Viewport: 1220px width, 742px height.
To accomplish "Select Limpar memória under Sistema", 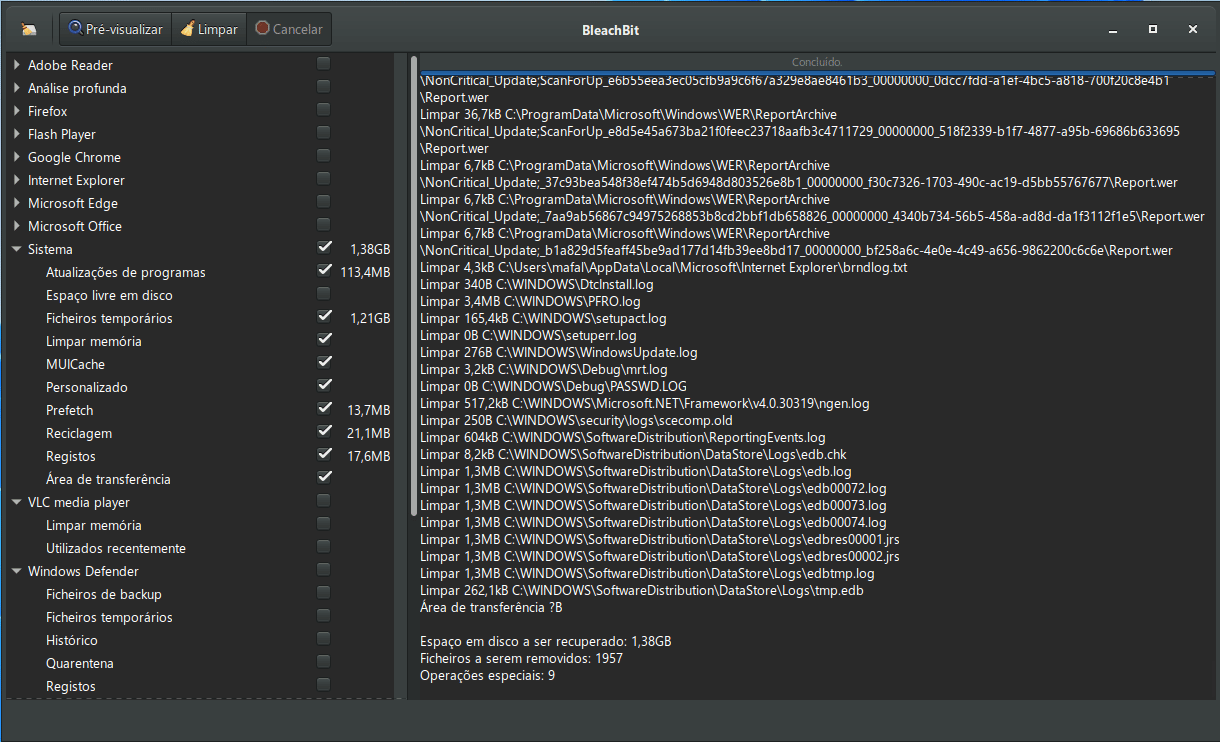I will (200, 341).
